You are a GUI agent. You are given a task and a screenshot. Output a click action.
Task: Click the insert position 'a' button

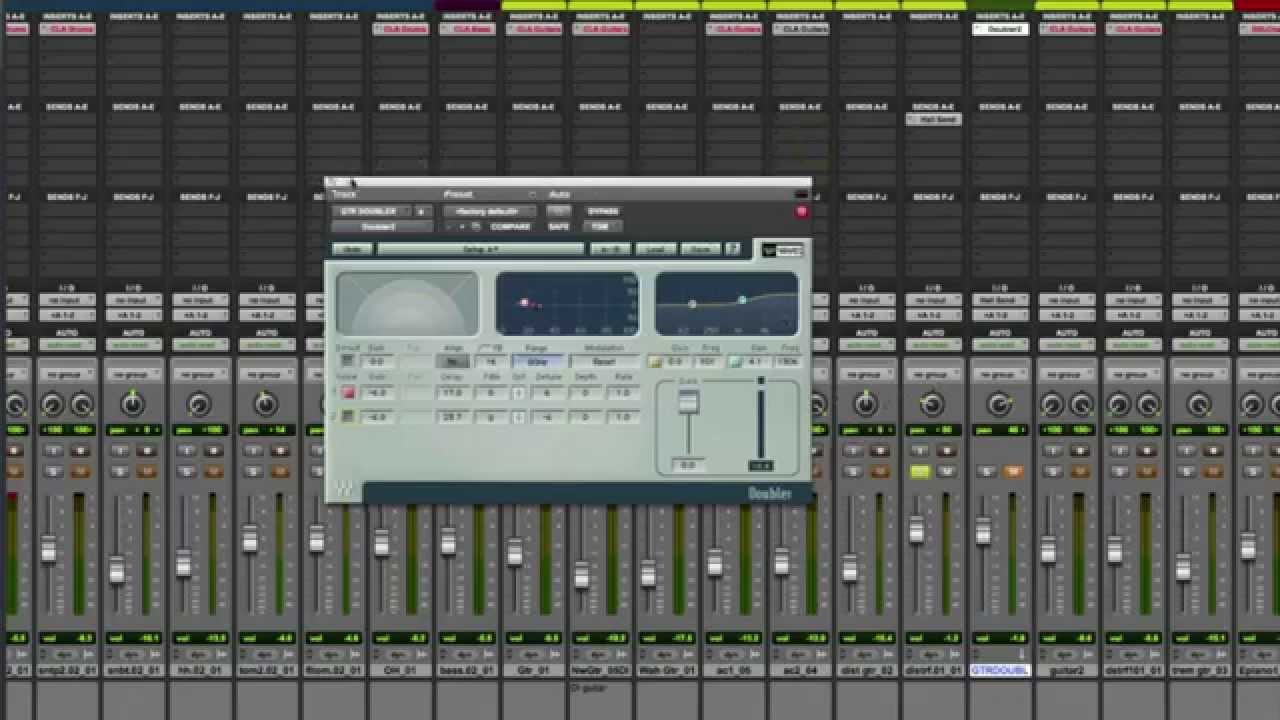(421, 212)
